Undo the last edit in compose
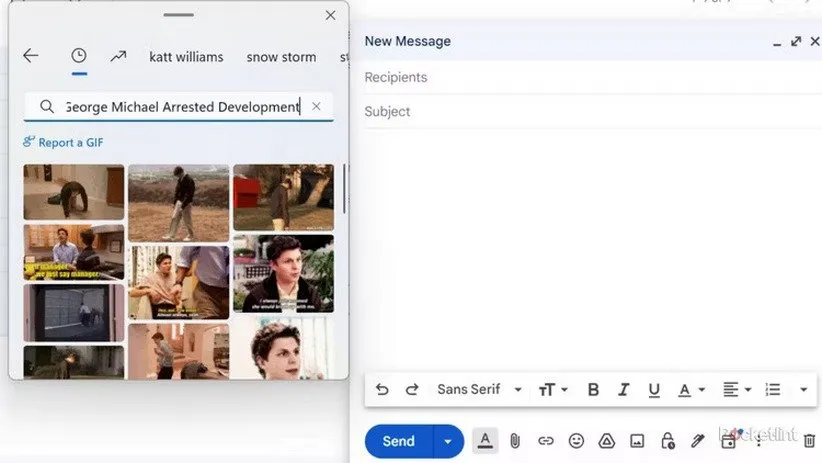This screenshot has height=463, width=822. (x=382, y=390)
